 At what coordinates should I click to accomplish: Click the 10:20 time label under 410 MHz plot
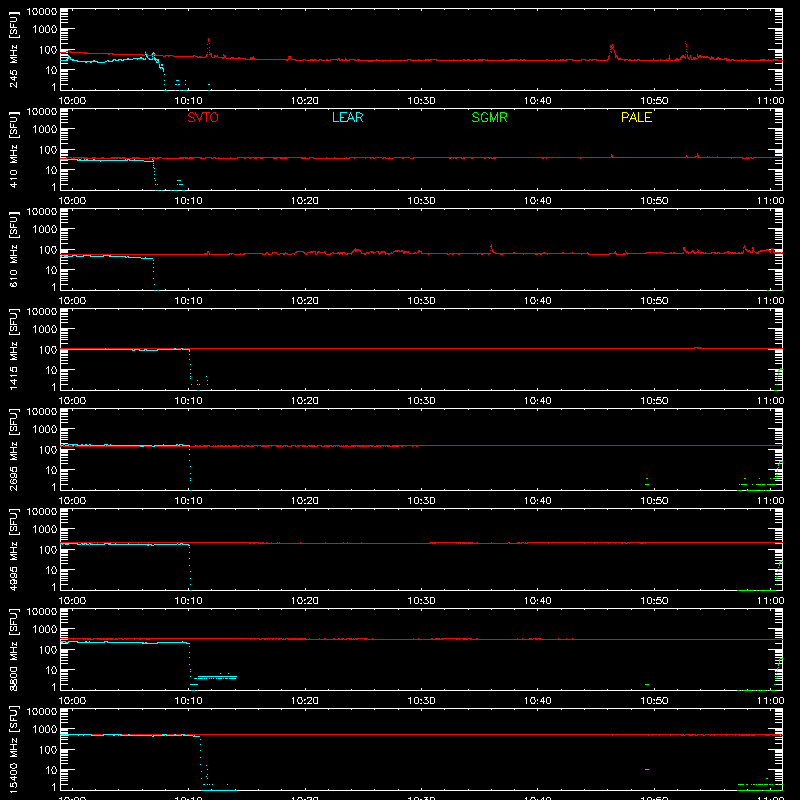point(305,201)
